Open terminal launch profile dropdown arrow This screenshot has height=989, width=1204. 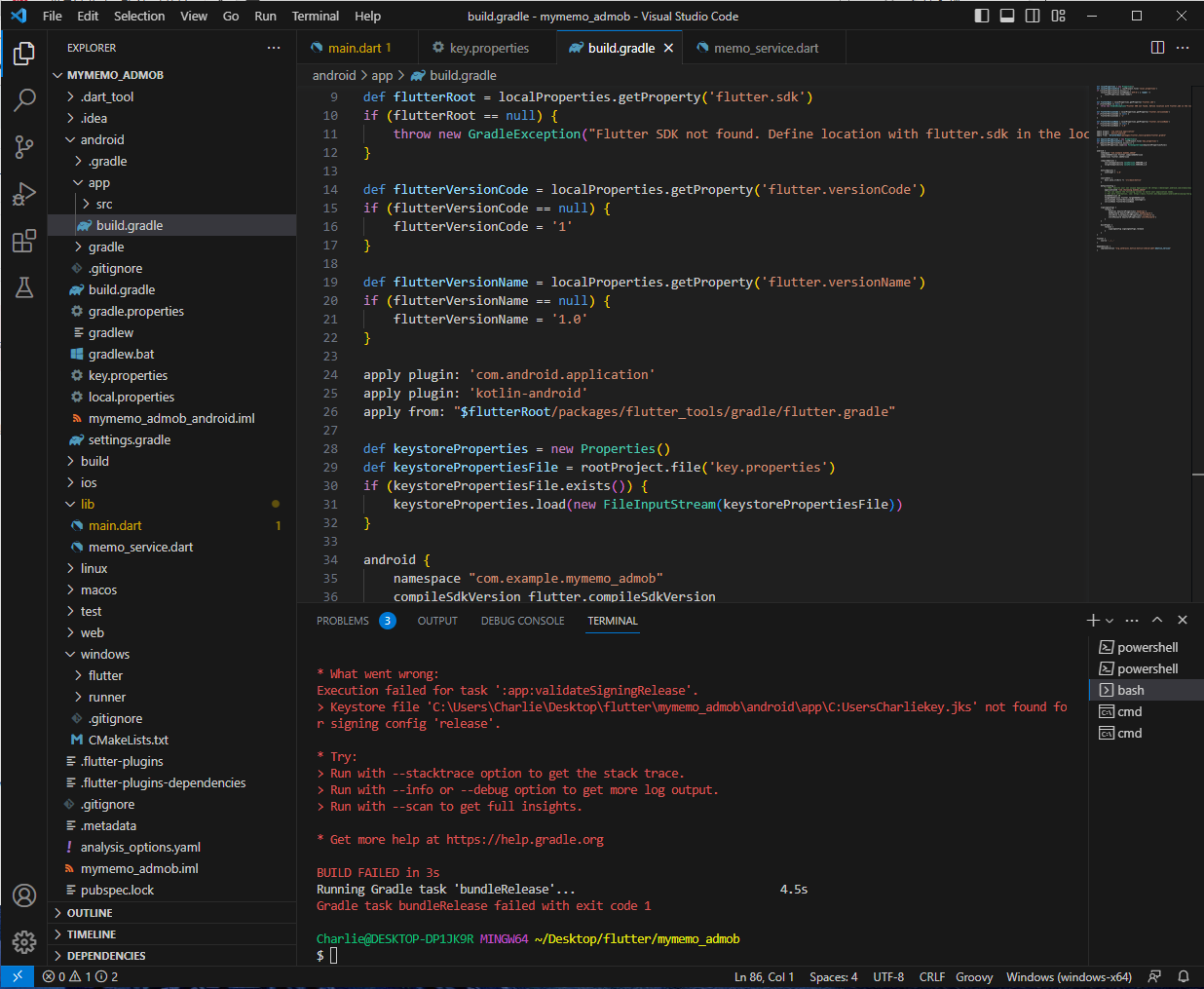point(1110,620)
